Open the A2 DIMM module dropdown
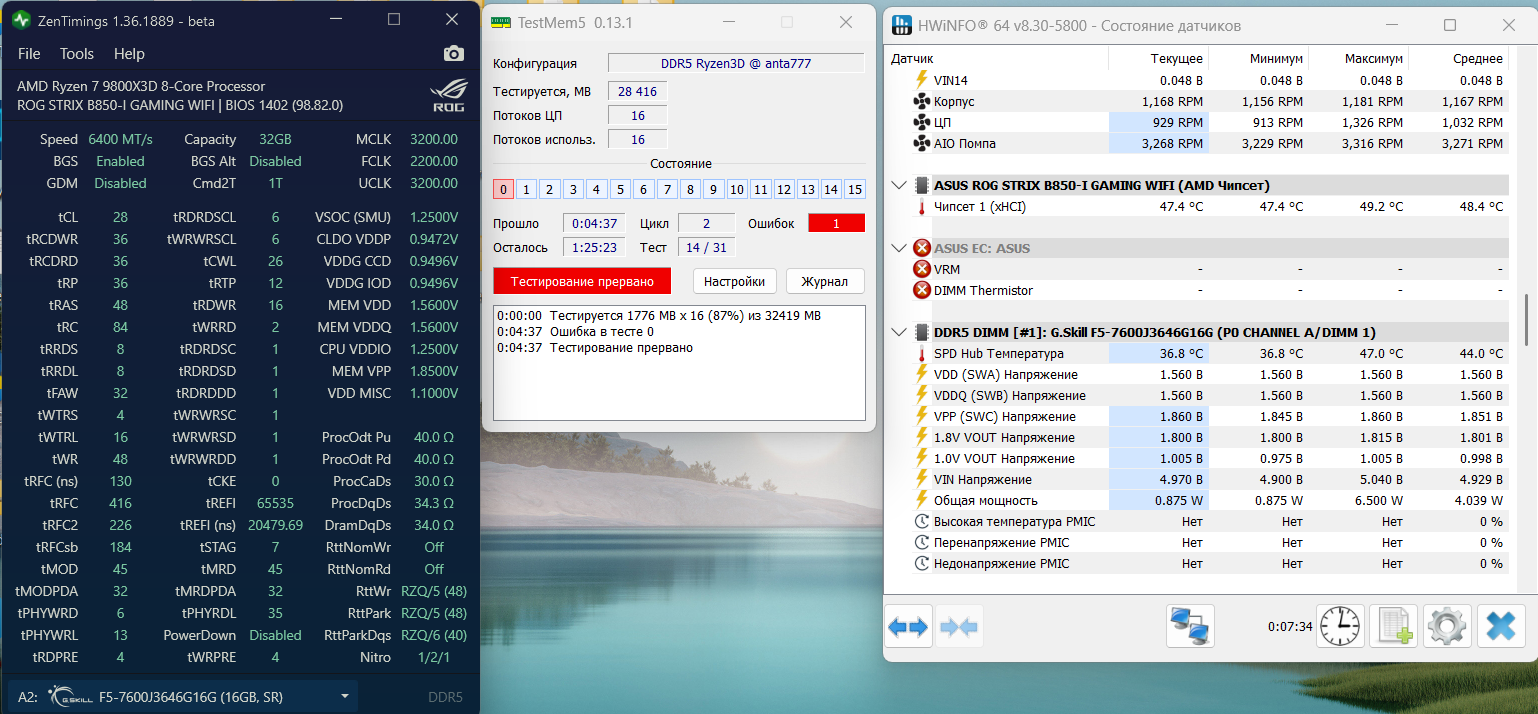The width and height of the screenshot is (1538, 714). point(183,697)
